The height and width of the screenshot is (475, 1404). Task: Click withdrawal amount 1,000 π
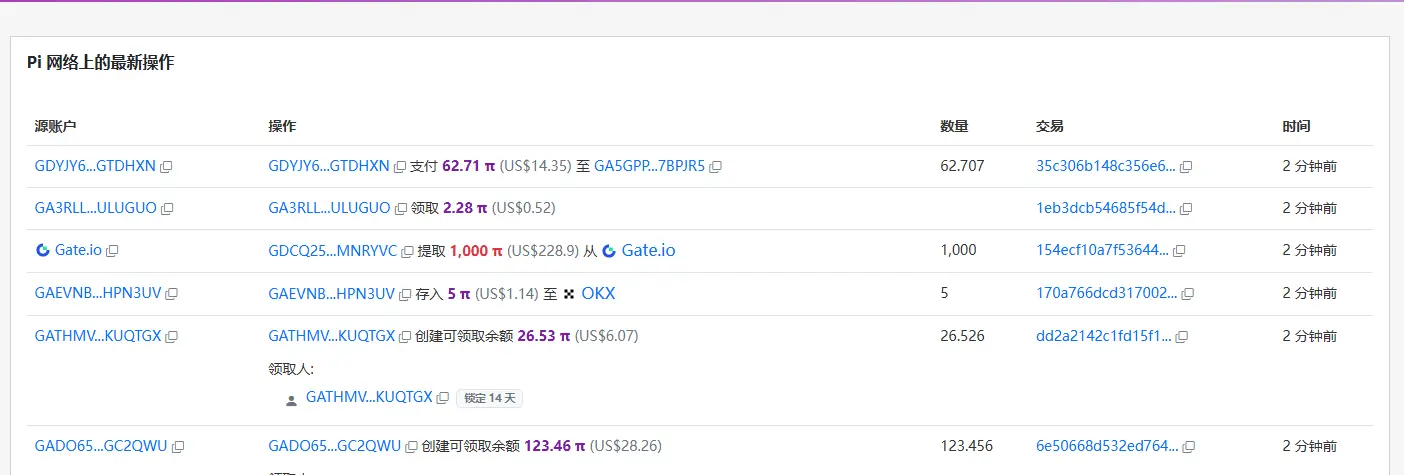click(476, 250)
